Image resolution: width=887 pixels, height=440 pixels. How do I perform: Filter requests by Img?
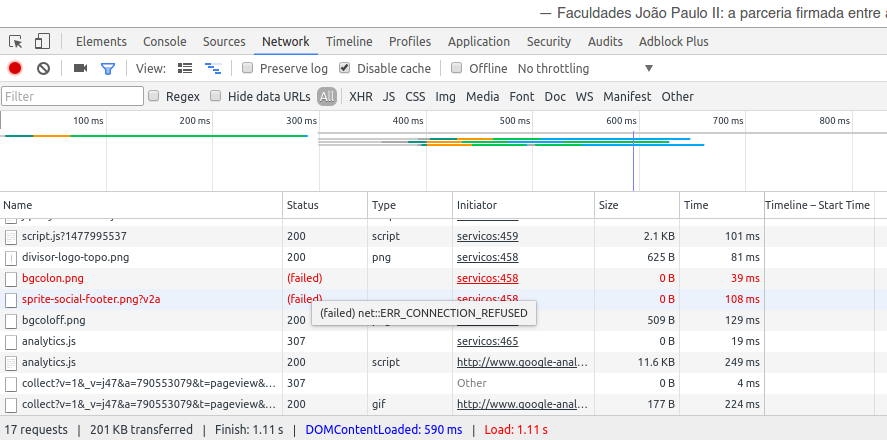[x=445, y=97]
